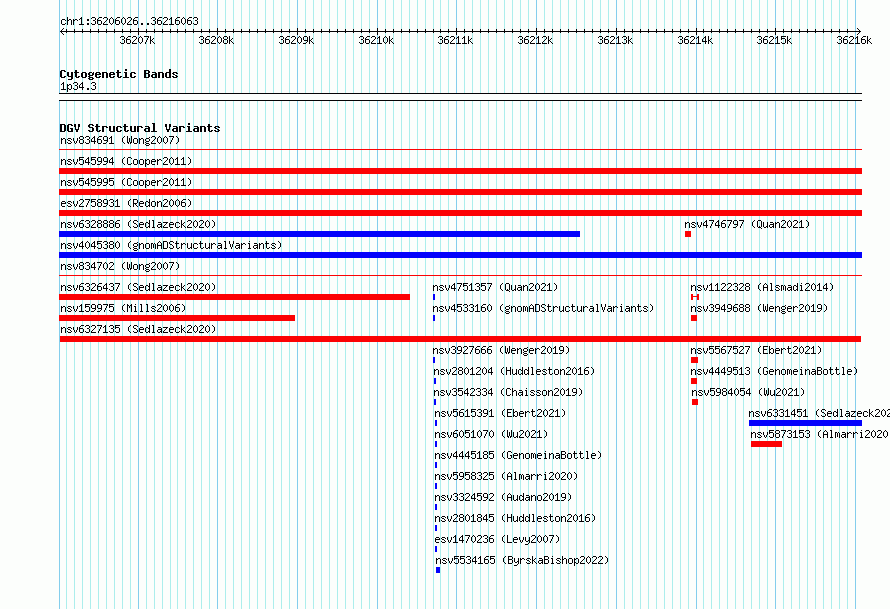Select the blue marker under nsv5534165
This screenshot has height=609, width=890.
pyautogui.click(x=438, y=570)
